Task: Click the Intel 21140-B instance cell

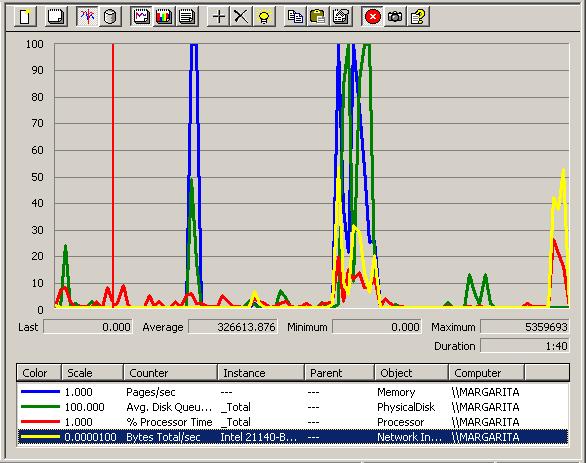Action: click(259, 437)
